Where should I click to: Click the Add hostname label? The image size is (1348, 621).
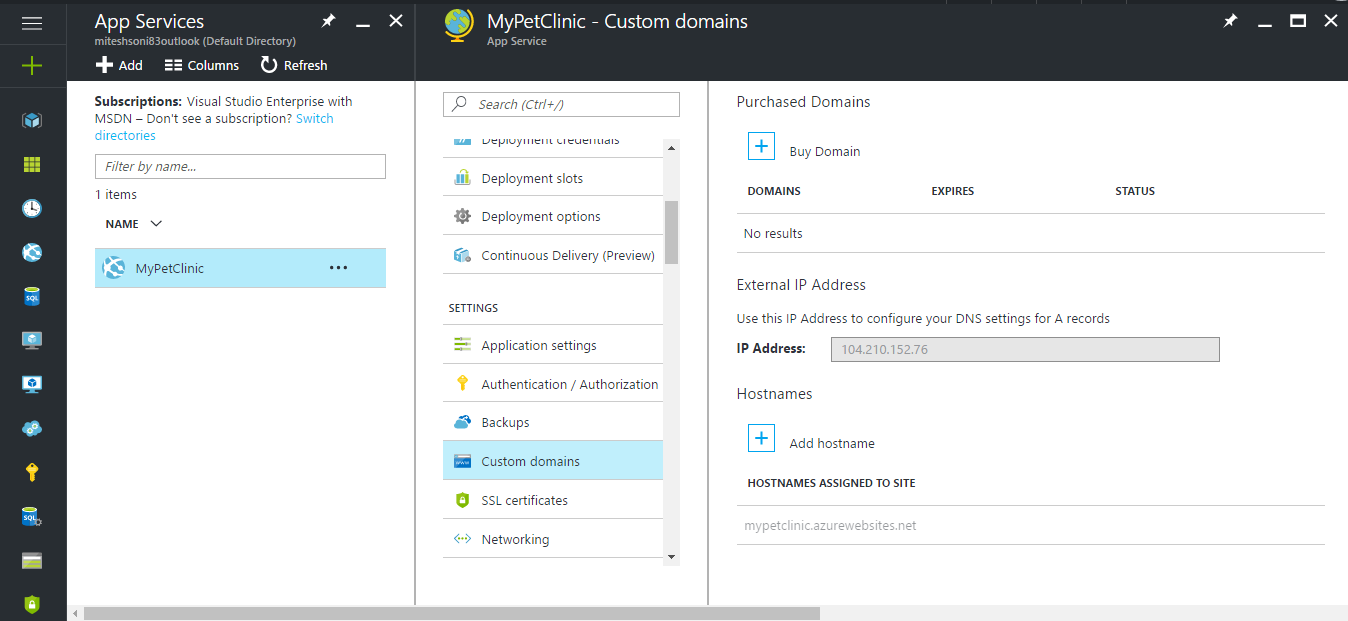coord(832,443)
